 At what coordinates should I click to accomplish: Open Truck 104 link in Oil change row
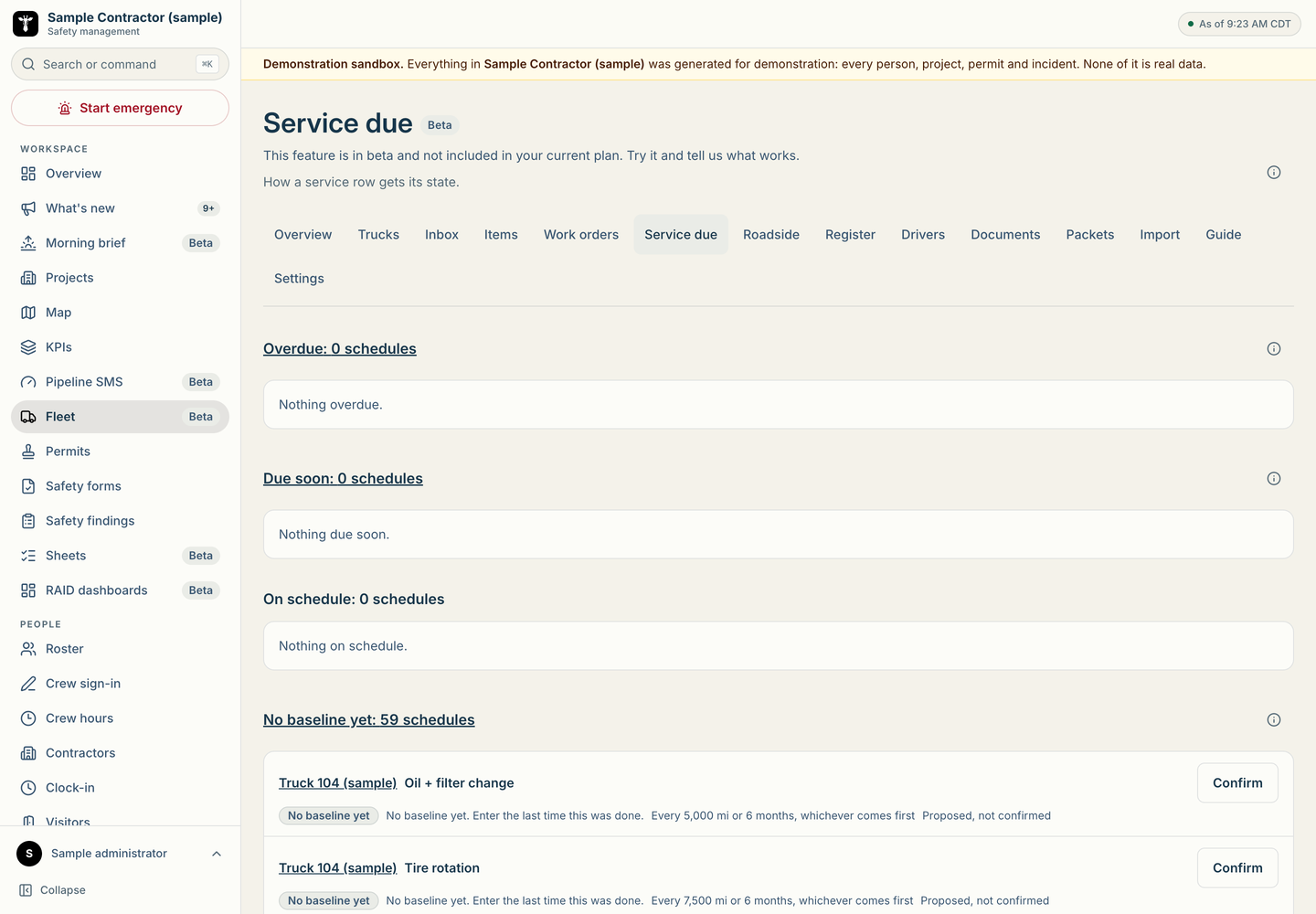(x=338, y=783)
